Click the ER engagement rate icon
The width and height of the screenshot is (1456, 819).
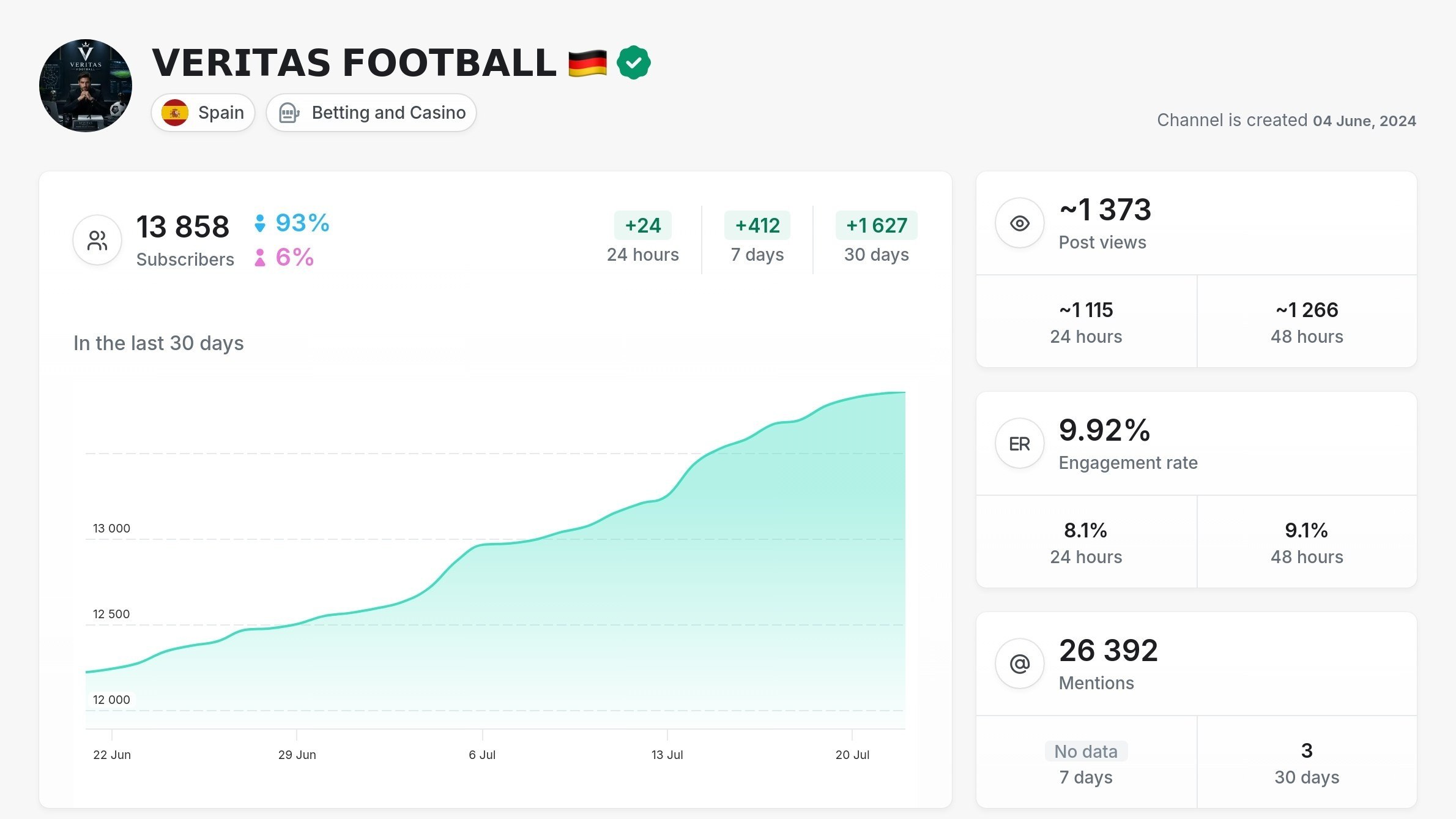1019,444
